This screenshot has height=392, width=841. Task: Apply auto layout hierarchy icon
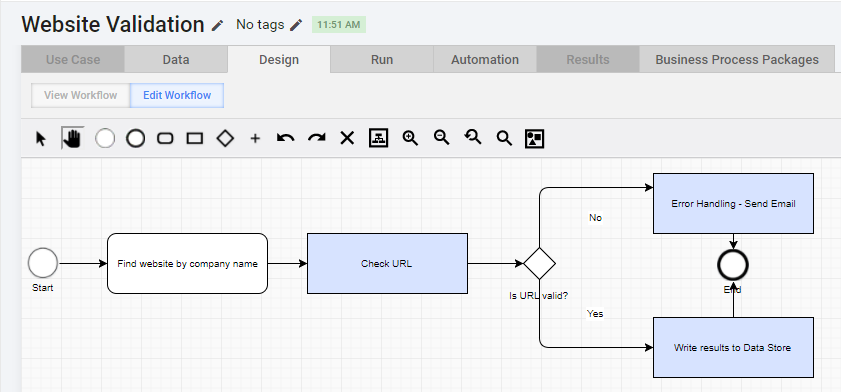click(379, 138)
